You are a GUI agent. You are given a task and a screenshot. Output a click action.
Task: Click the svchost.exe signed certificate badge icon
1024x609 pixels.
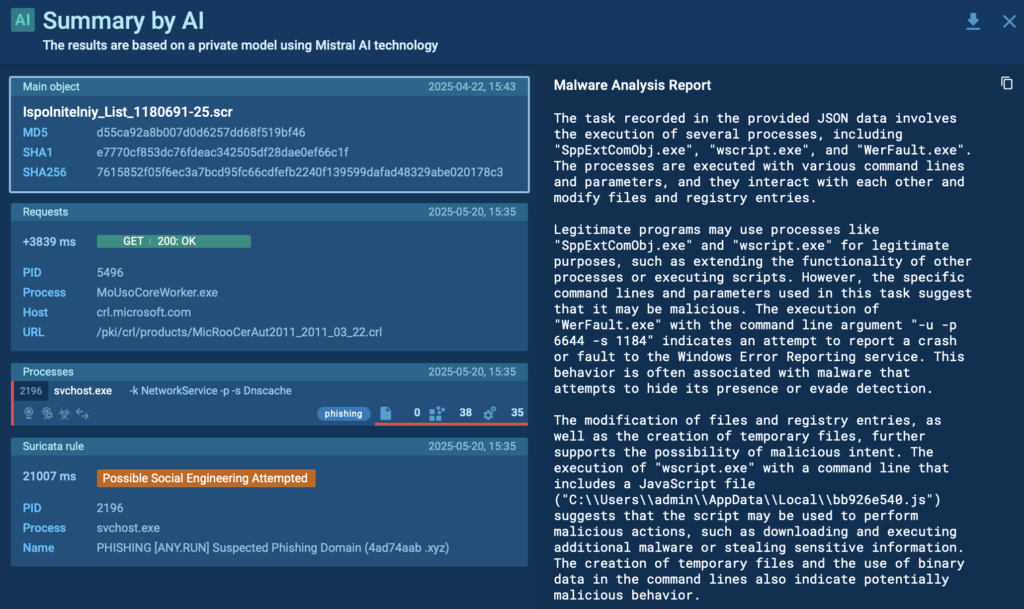29,413
